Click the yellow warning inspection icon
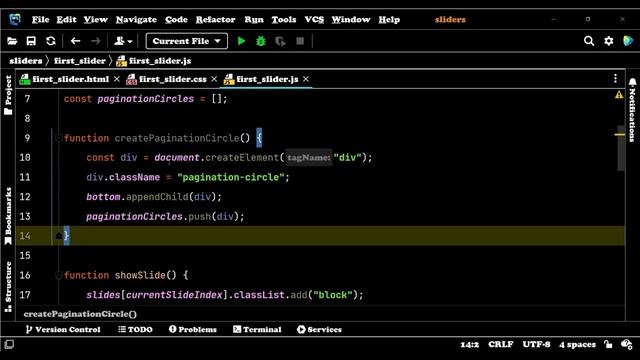Viewport: 640px width, 360px height. [619, 95]
